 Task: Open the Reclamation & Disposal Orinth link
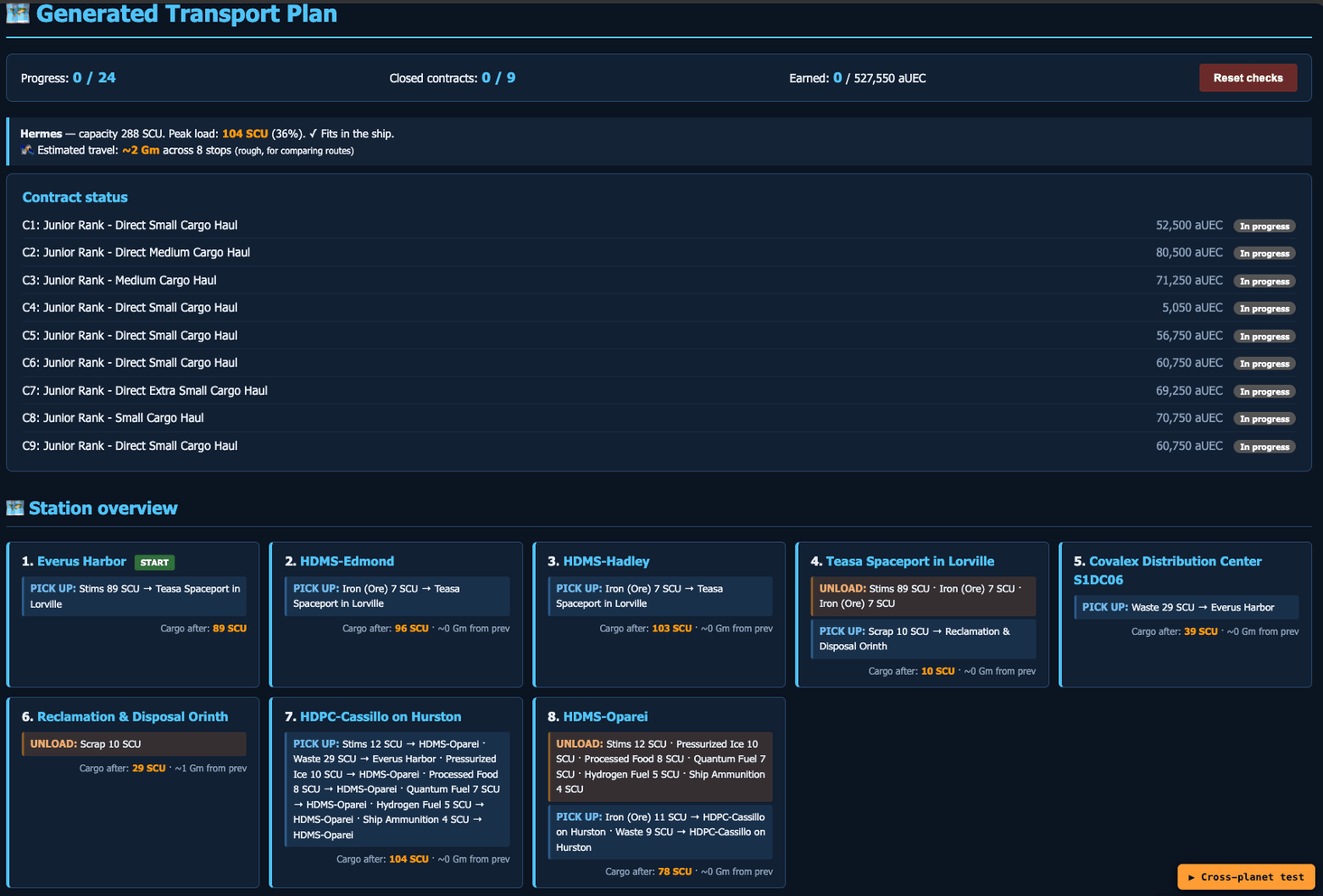tap(133, 717)
